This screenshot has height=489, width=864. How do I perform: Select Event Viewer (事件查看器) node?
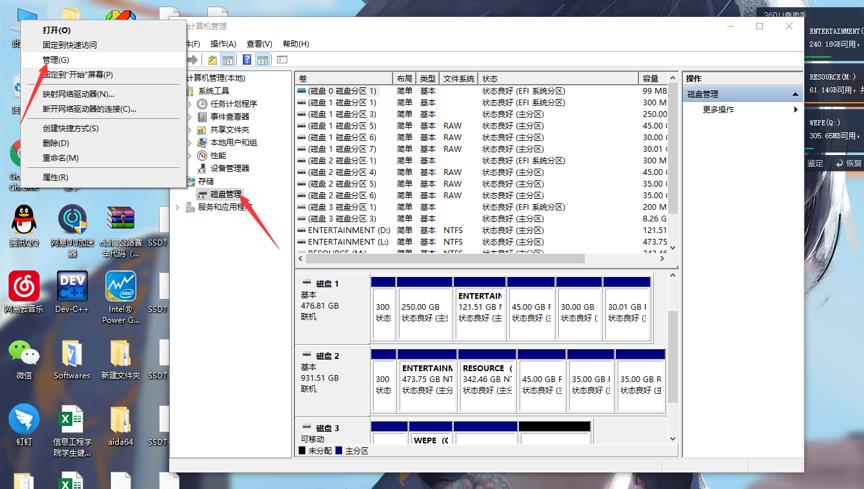pos(229,117)
